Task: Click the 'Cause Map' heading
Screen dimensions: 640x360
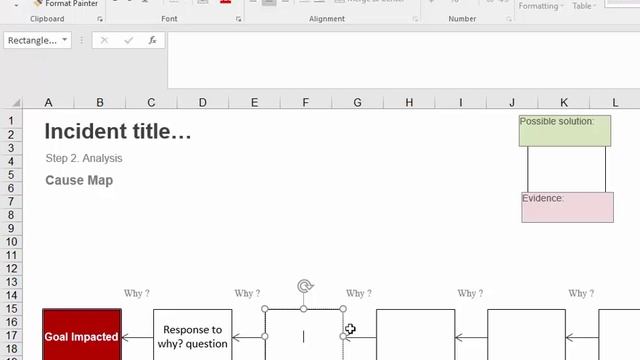Action: coord(79,180)
